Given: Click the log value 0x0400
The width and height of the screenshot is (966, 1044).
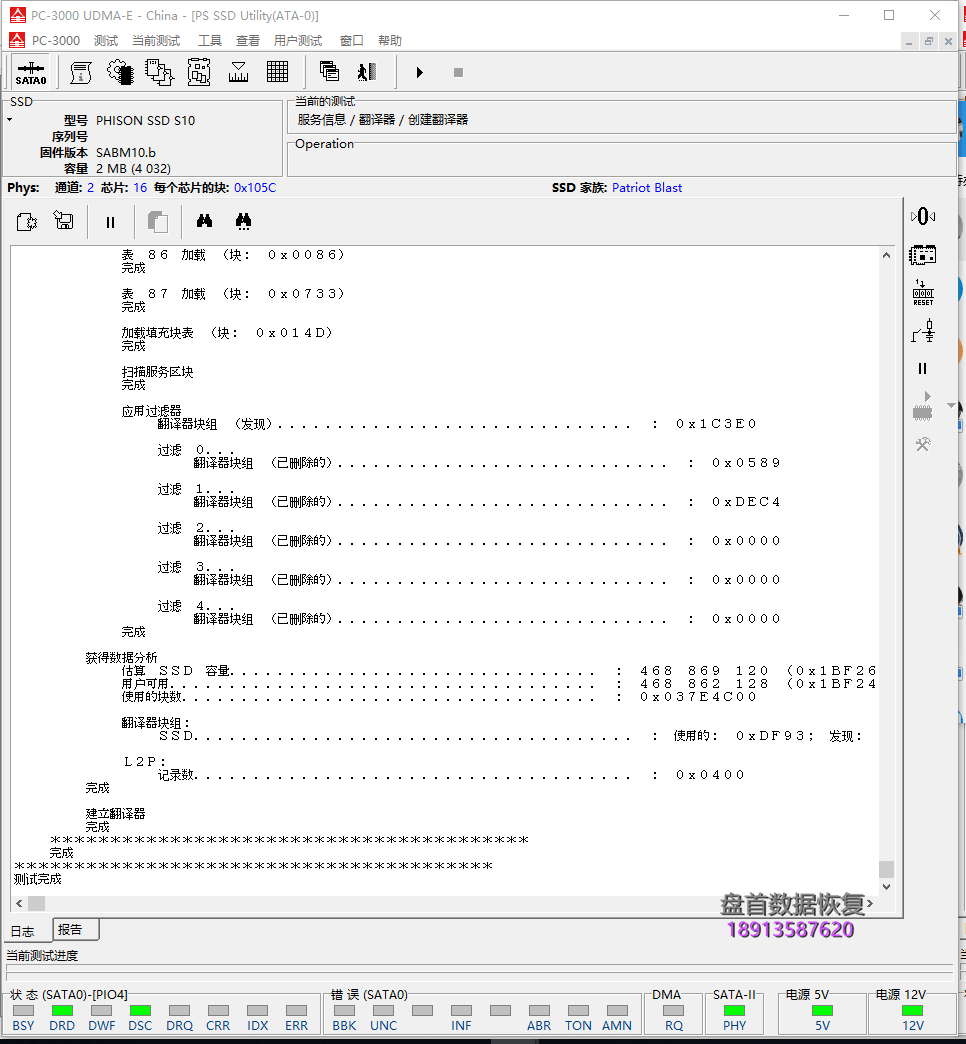Looking at the screenshot, I should 710,775.
